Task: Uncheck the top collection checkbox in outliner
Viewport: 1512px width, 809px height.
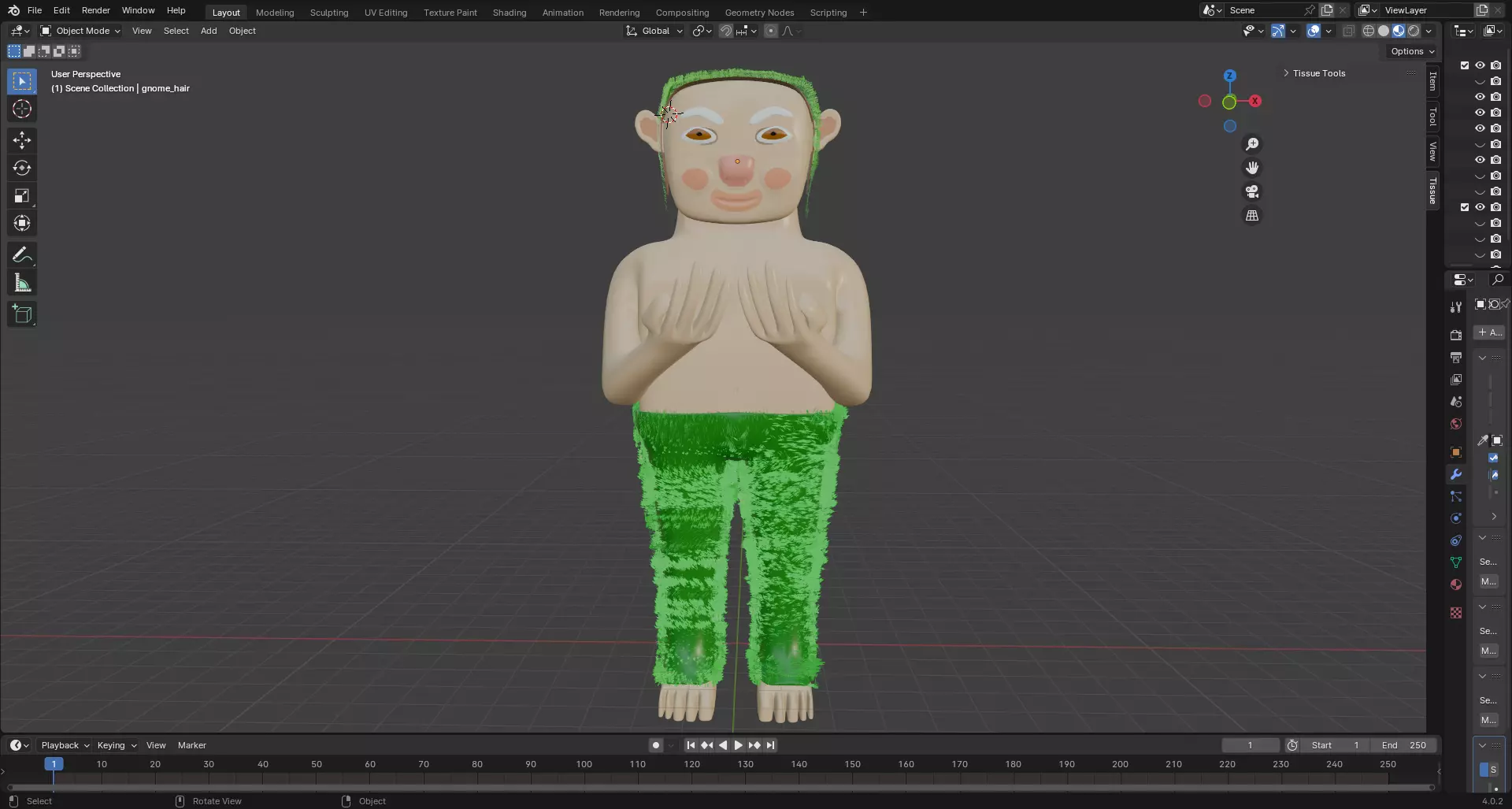Action: click(x=1465, y=65)
